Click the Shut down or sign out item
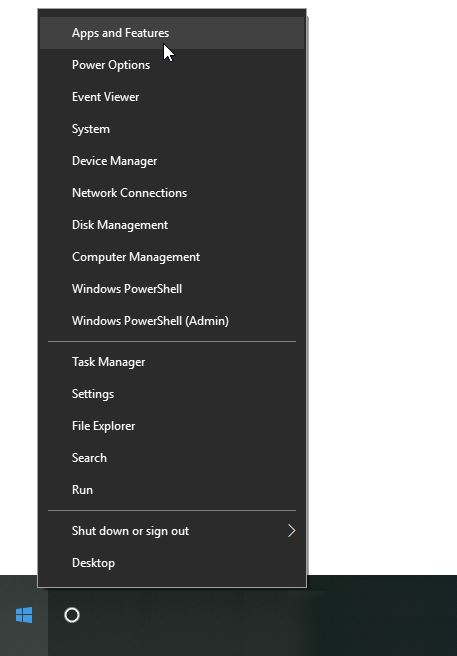 point(172,531)
